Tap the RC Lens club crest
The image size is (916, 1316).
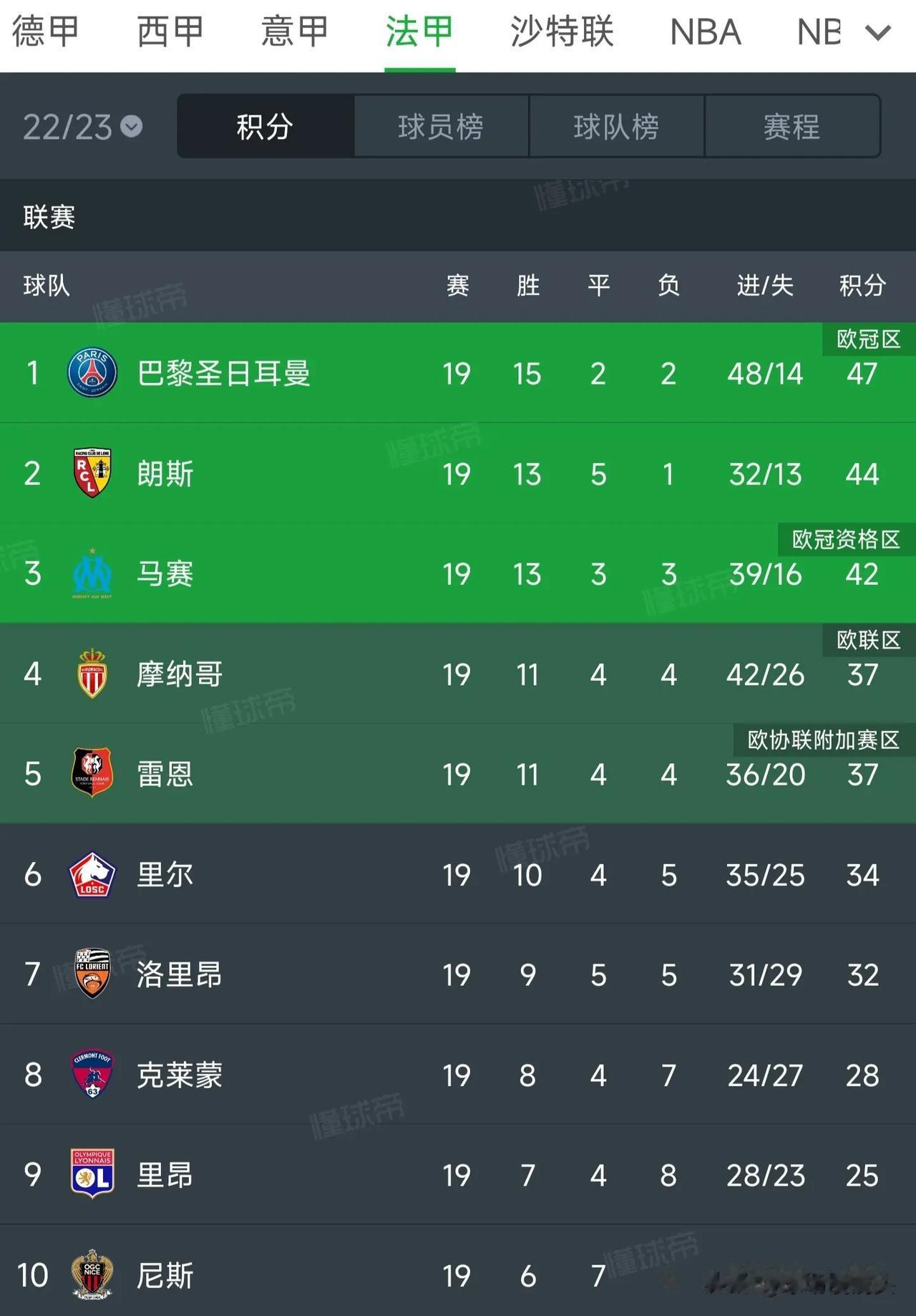click(92, 473)
